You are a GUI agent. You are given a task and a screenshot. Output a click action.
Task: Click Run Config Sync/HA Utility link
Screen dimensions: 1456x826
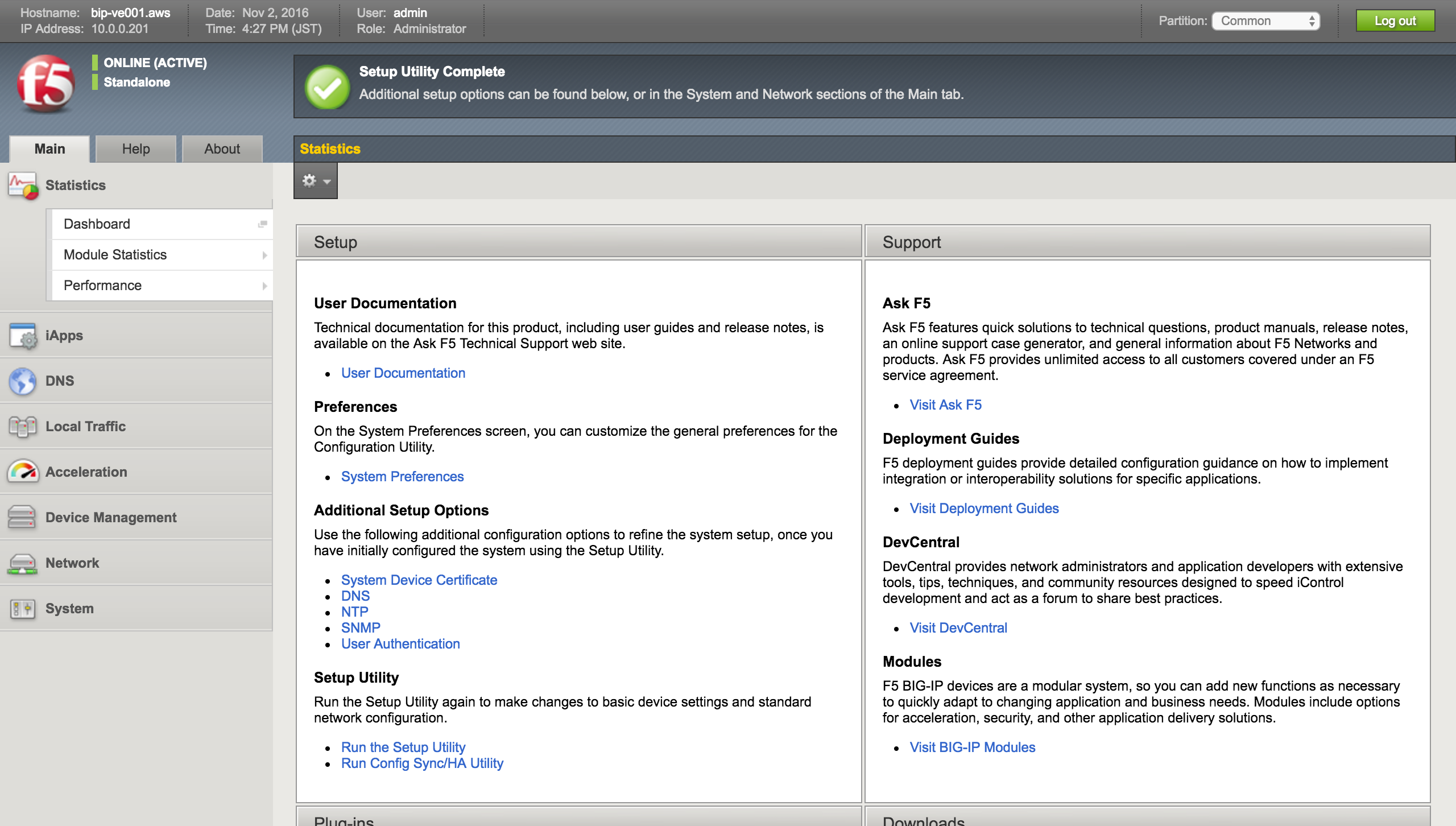(x=422, y=763)
